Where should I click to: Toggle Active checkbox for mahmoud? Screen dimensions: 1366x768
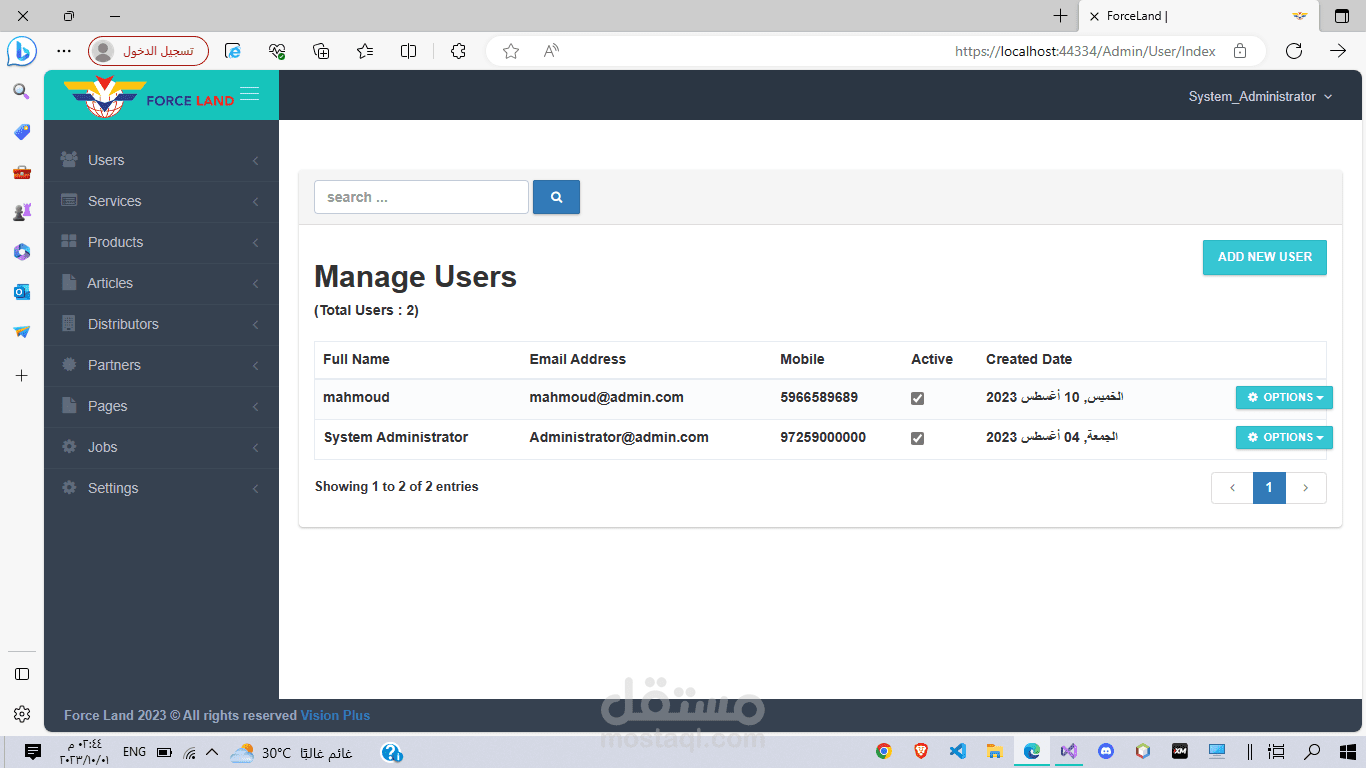tap(917, 398)
